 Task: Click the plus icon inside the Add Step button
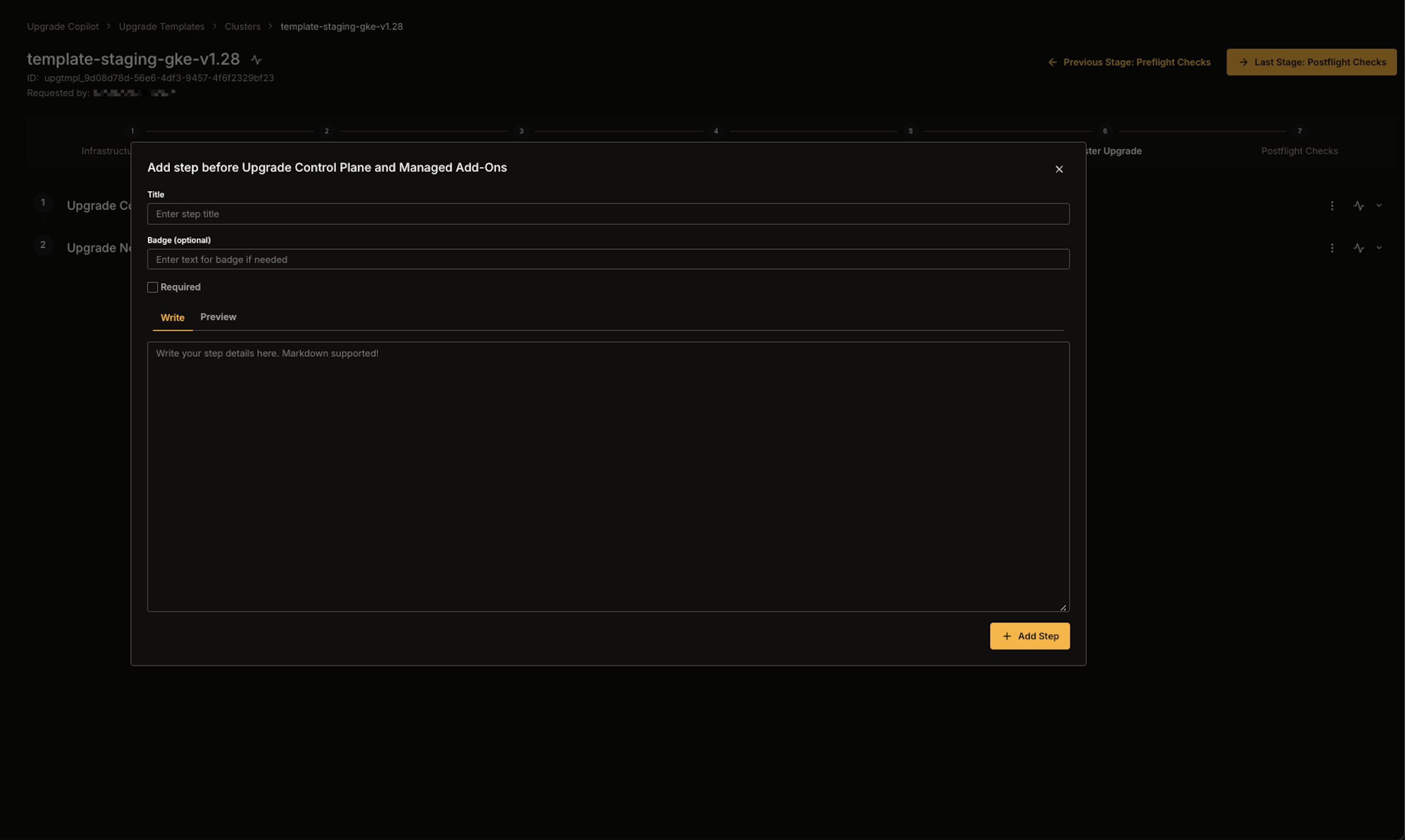(x=1007, y=636)
